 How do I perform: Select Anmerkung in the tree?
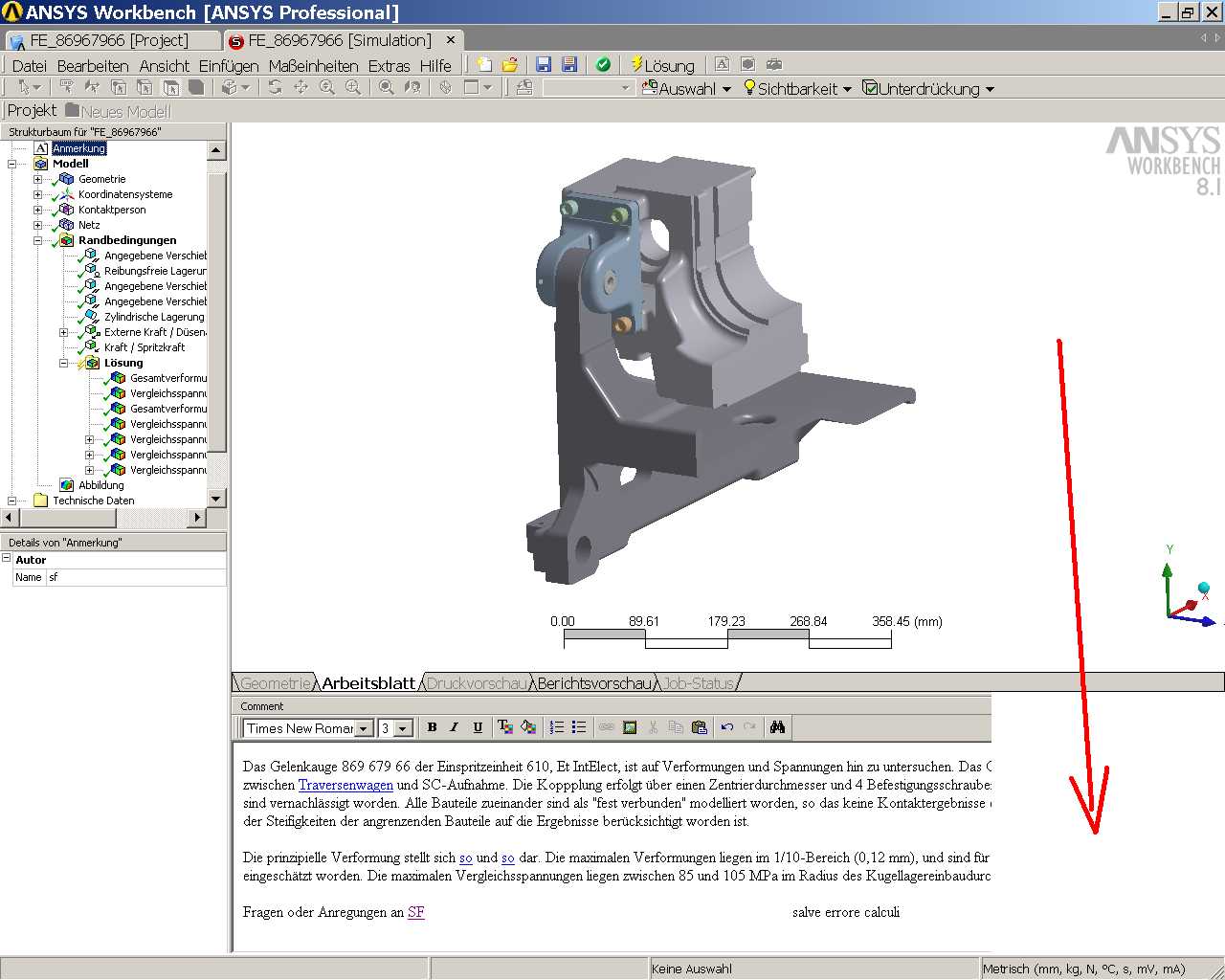79,148
